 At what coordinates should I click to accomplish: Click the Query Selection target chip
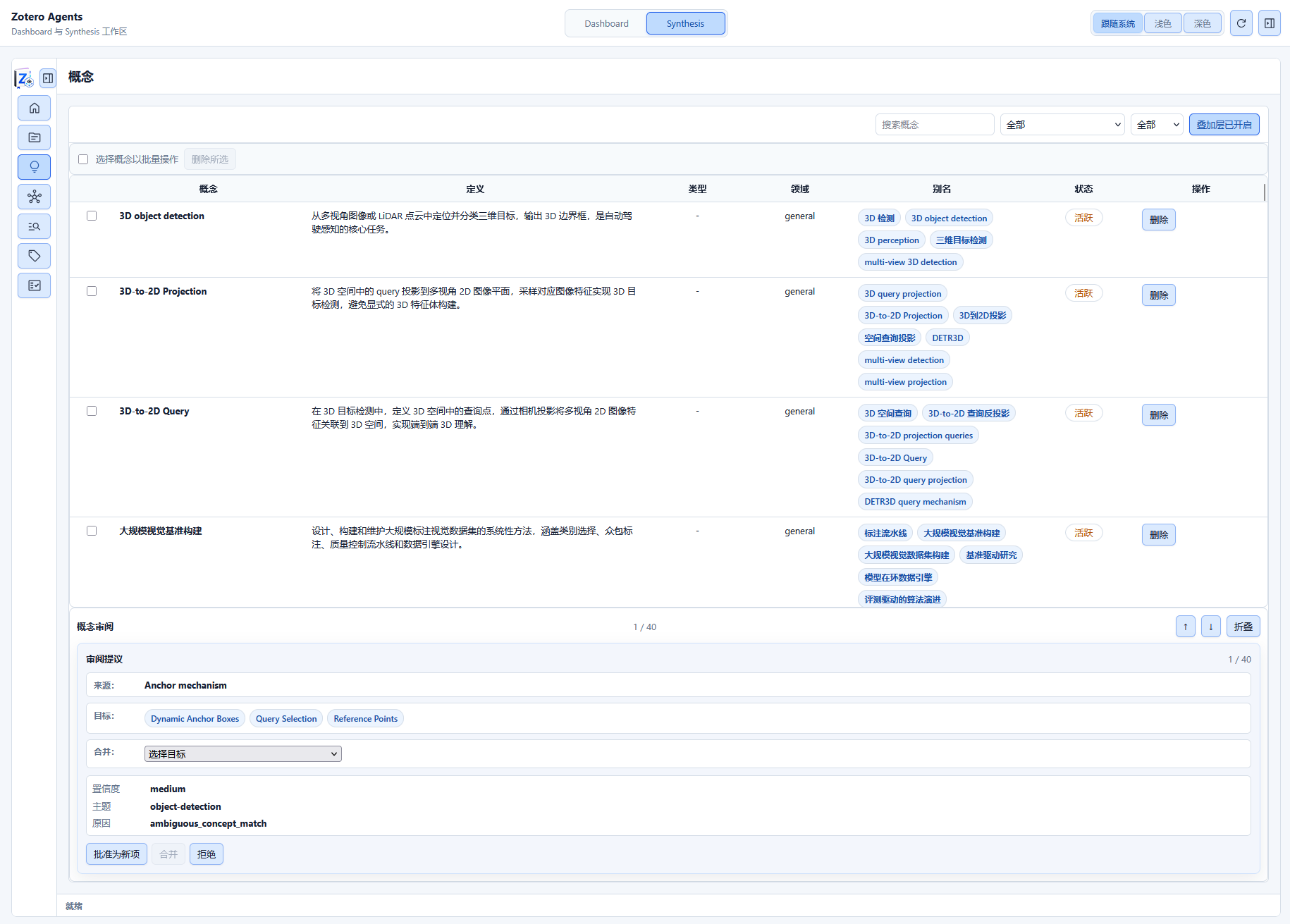pos(286,719)
